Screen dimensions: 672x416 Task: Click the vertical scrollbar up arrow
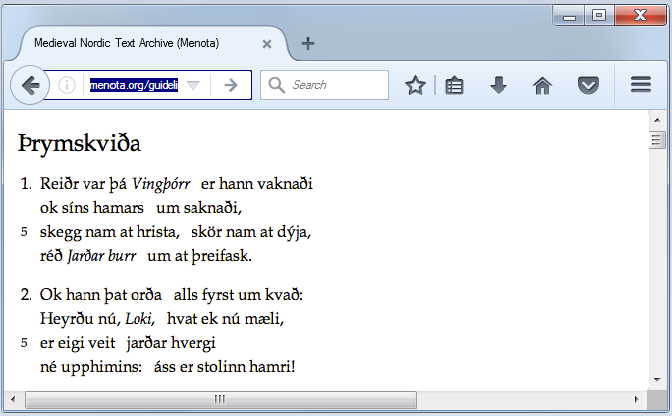657,118
